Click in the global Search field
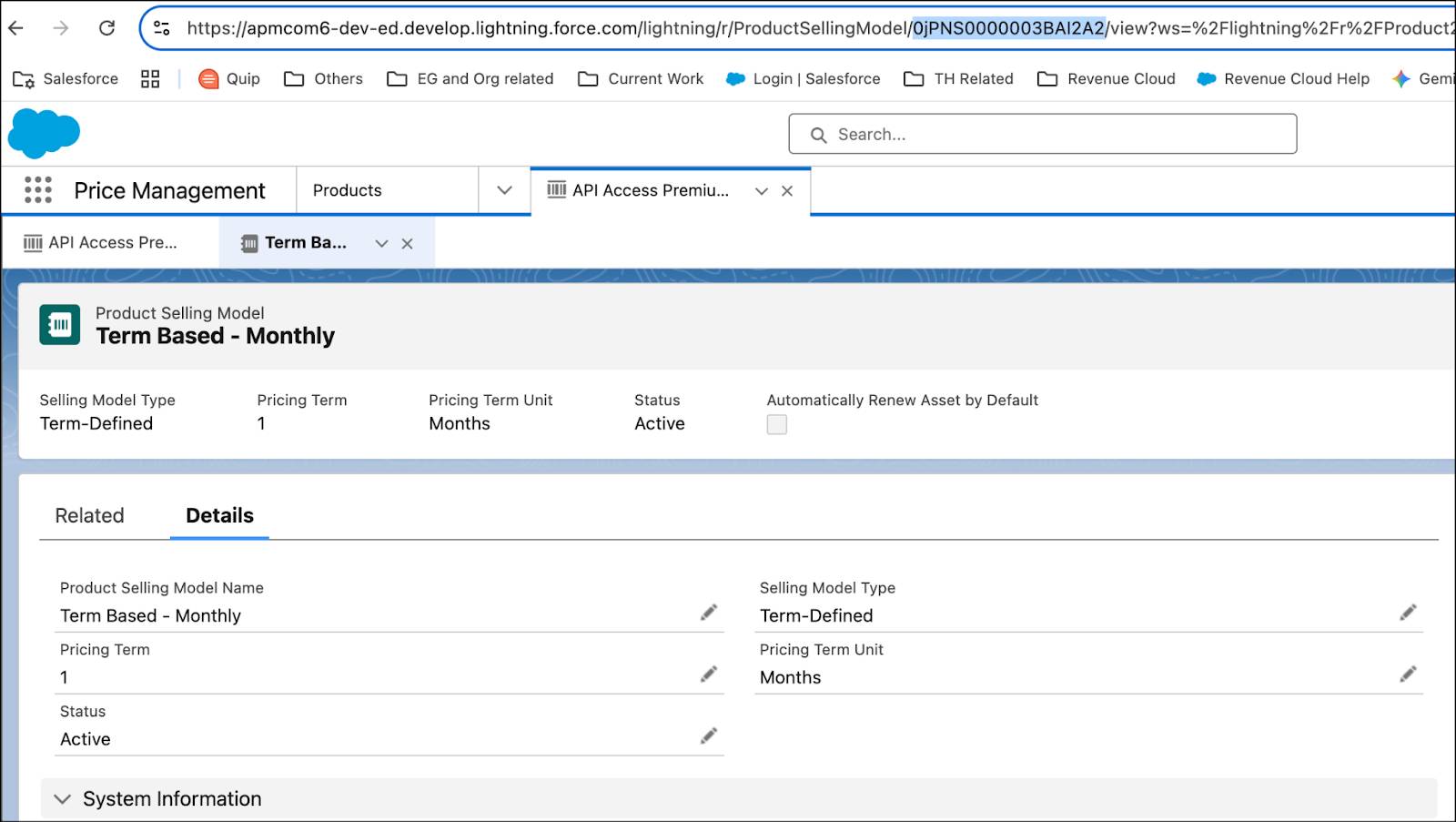This screenshot has height=822, width=1456. click(x=1043, y=134)
